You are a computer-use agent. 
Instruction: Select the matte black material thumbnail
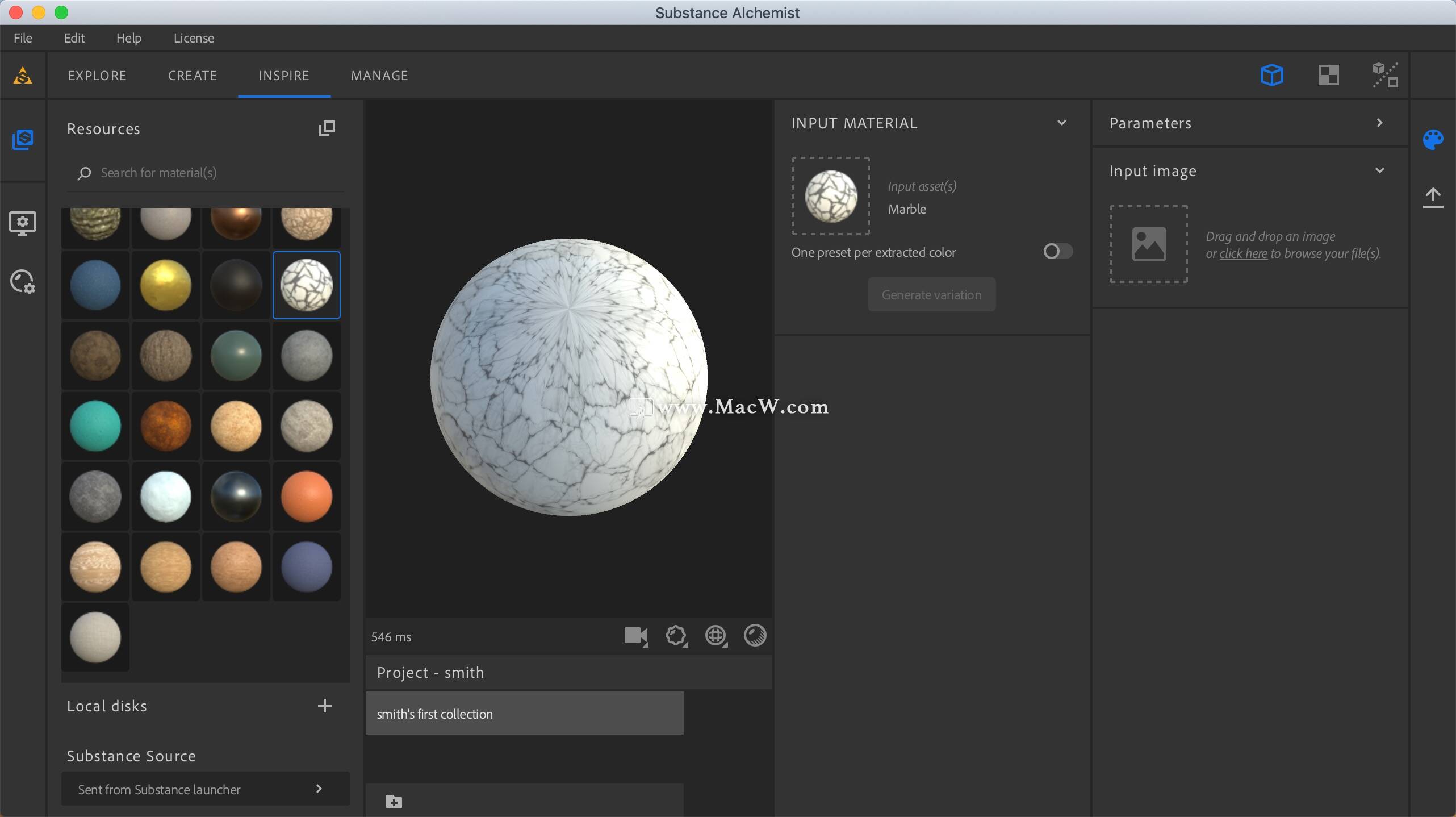pos(236,285)
